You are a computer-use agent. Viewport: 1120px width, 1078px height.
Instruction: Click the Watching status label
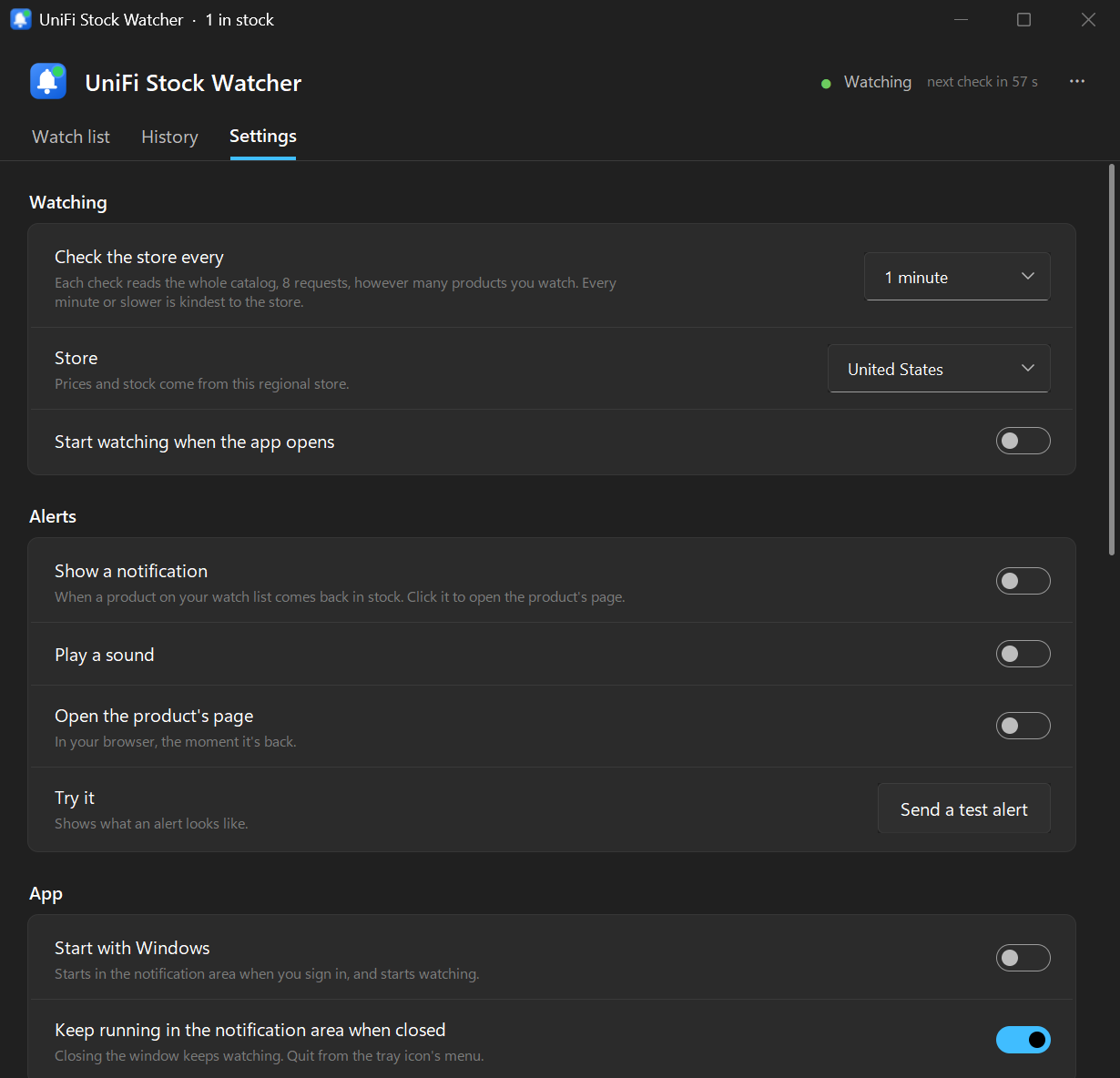(878, 82)
